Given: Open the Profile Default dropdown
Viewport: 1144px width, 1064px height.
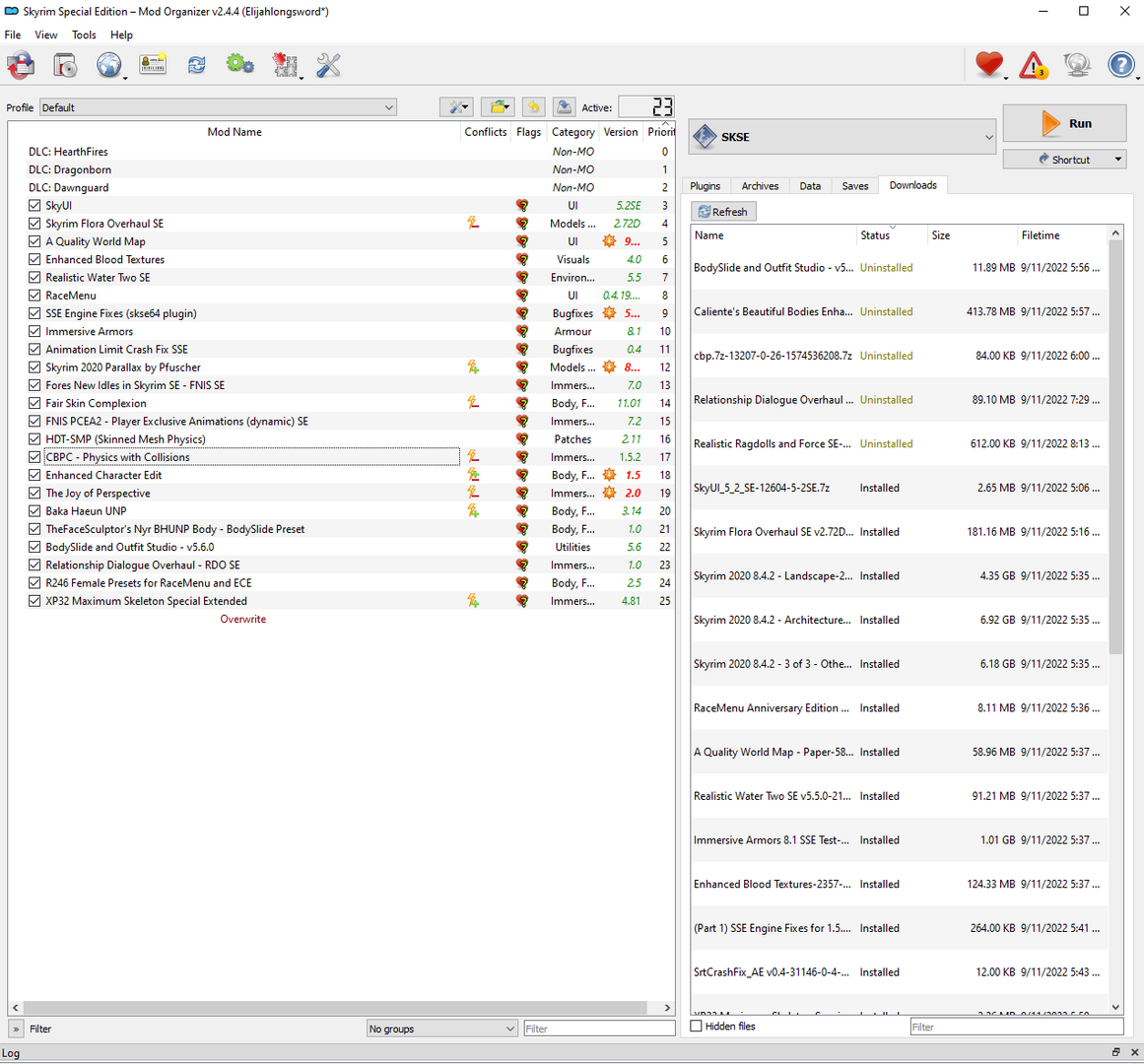Looking at the screenshot, I should [218, 107].
